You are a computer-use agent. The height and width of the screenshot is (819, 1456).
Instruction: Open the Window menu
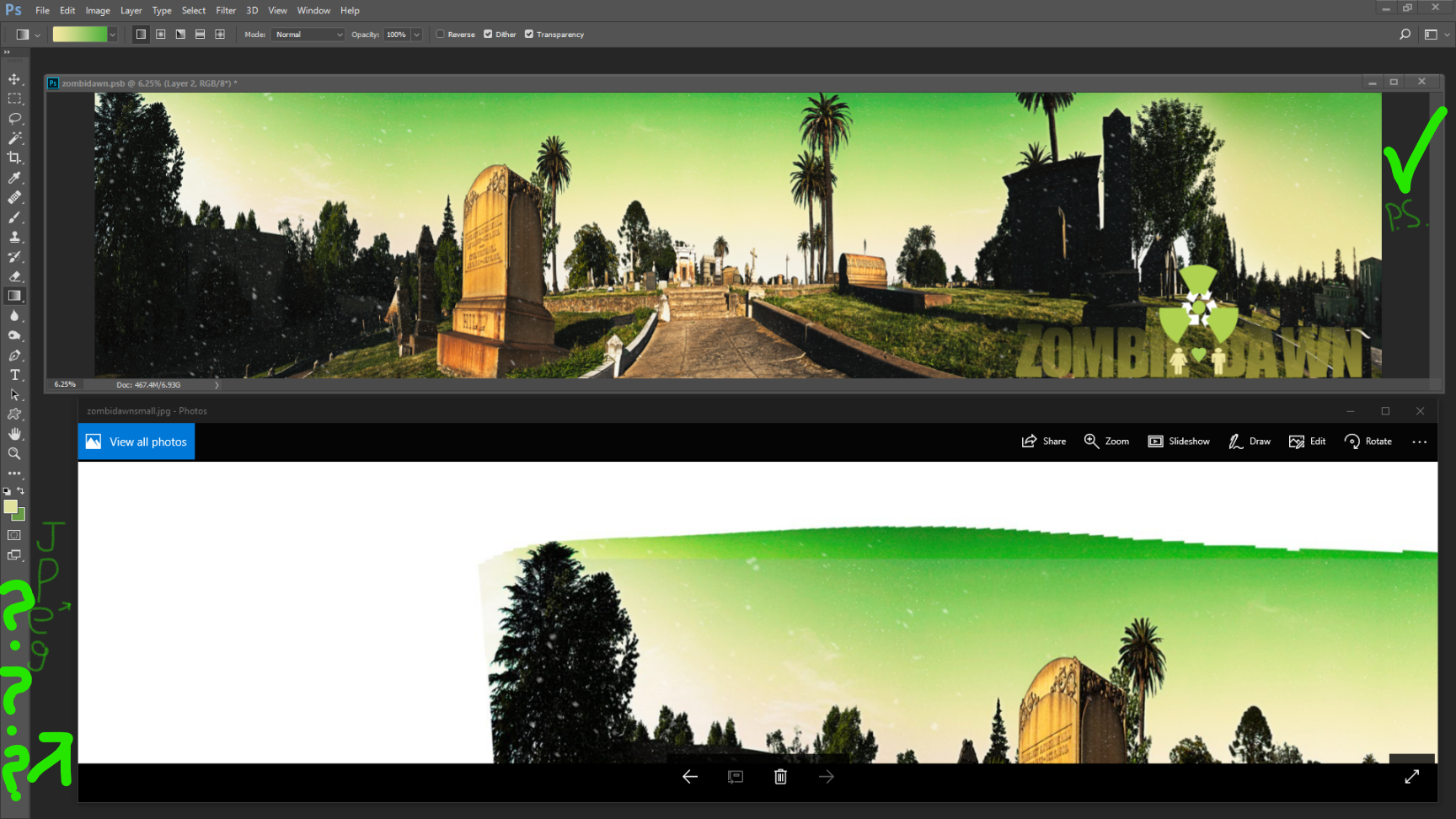[x=313, y=10]
